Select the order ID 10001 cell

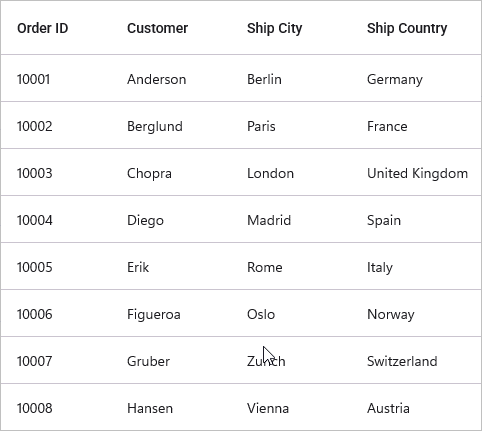[x=33, y=79]
